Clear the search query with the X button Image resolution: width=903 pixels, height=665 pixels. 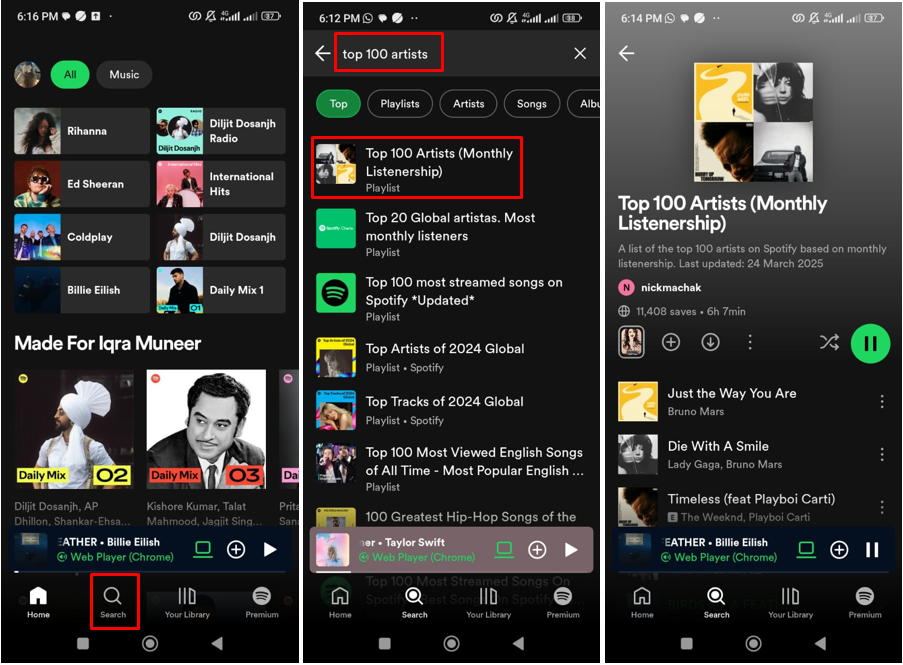pos(580,53)
